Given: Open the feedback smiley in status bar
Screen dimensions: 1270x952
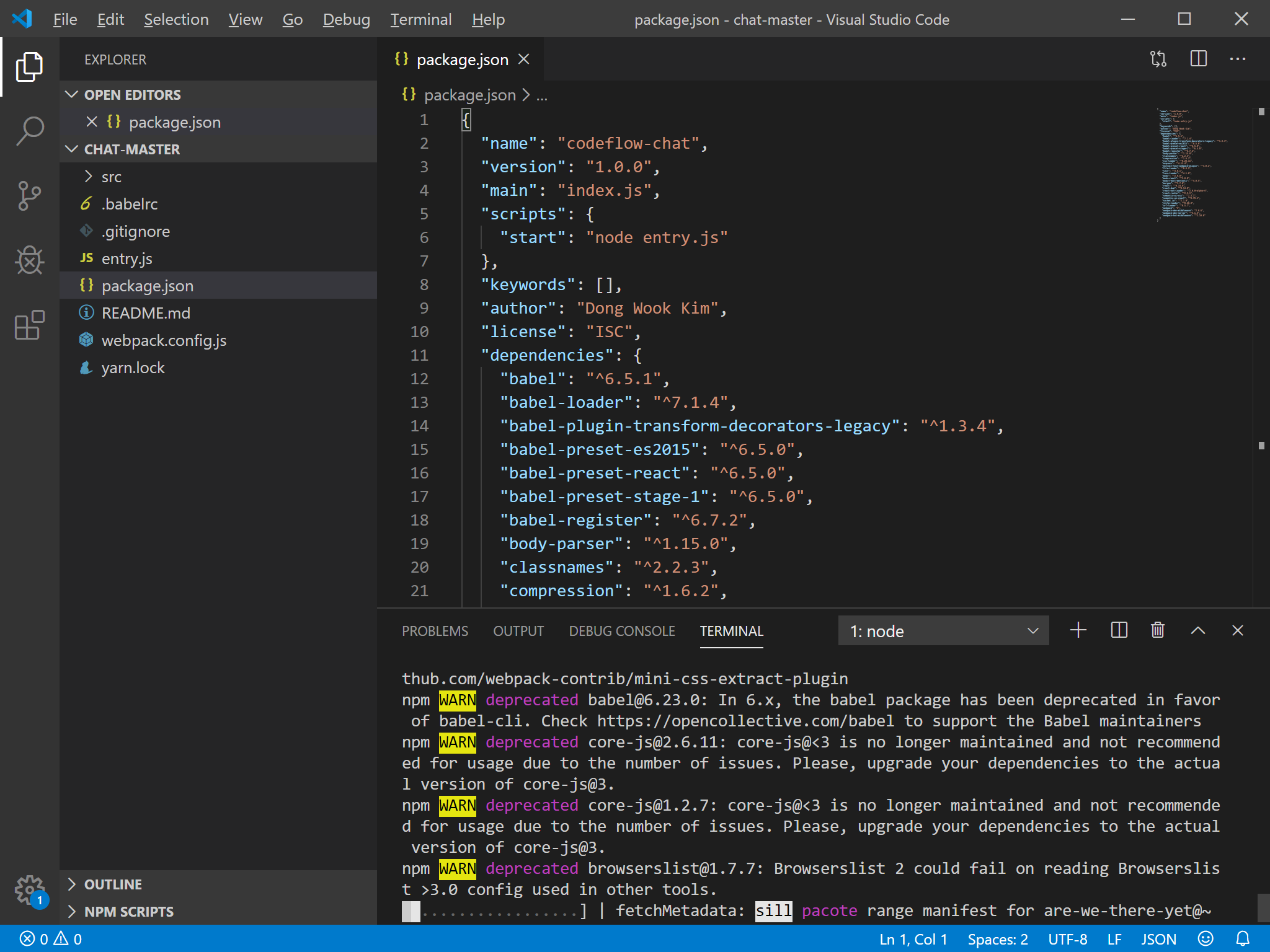Looking at the screenshot, I should (x=1206, y=939).
